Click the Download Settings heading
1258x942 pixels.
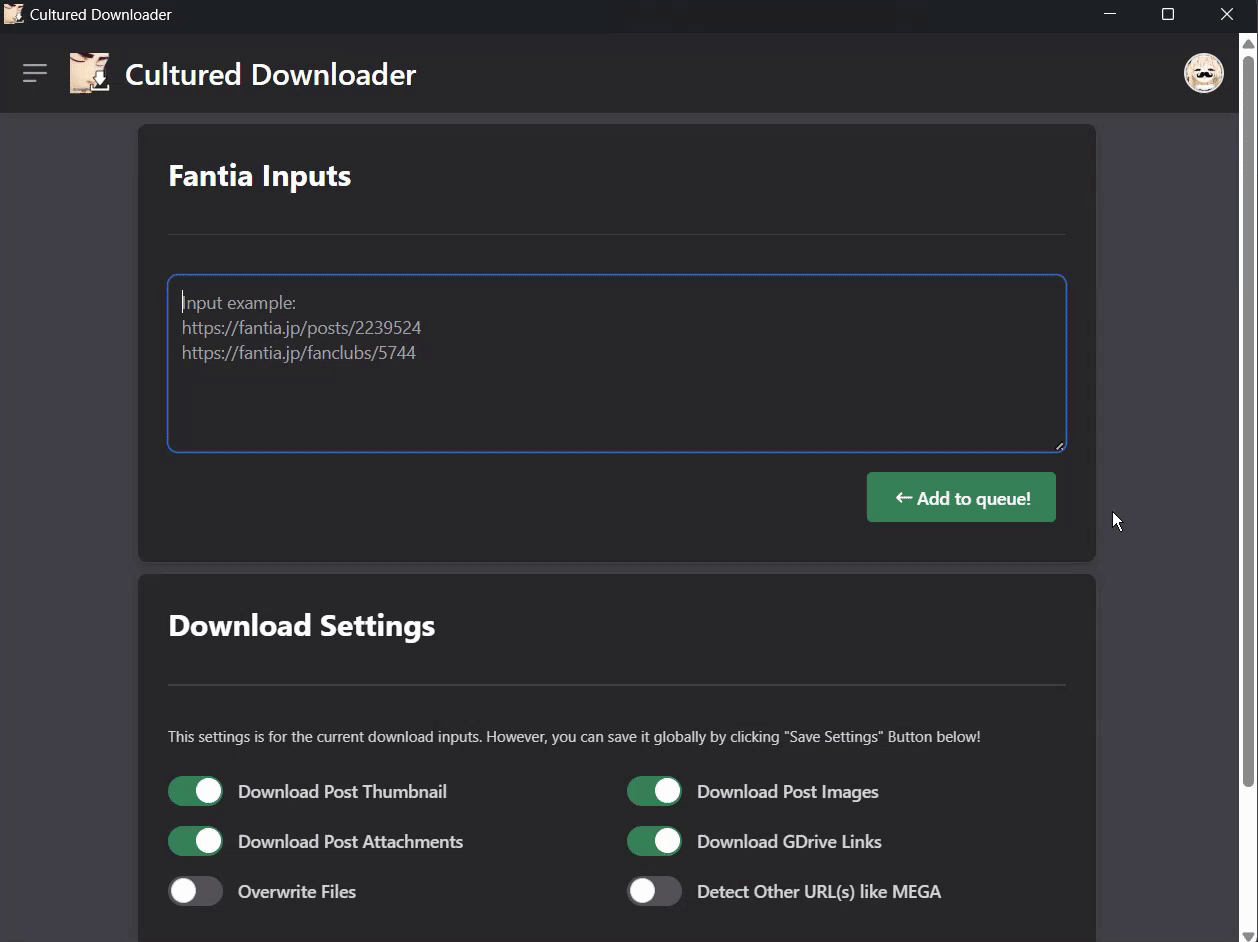coord(302,626)
